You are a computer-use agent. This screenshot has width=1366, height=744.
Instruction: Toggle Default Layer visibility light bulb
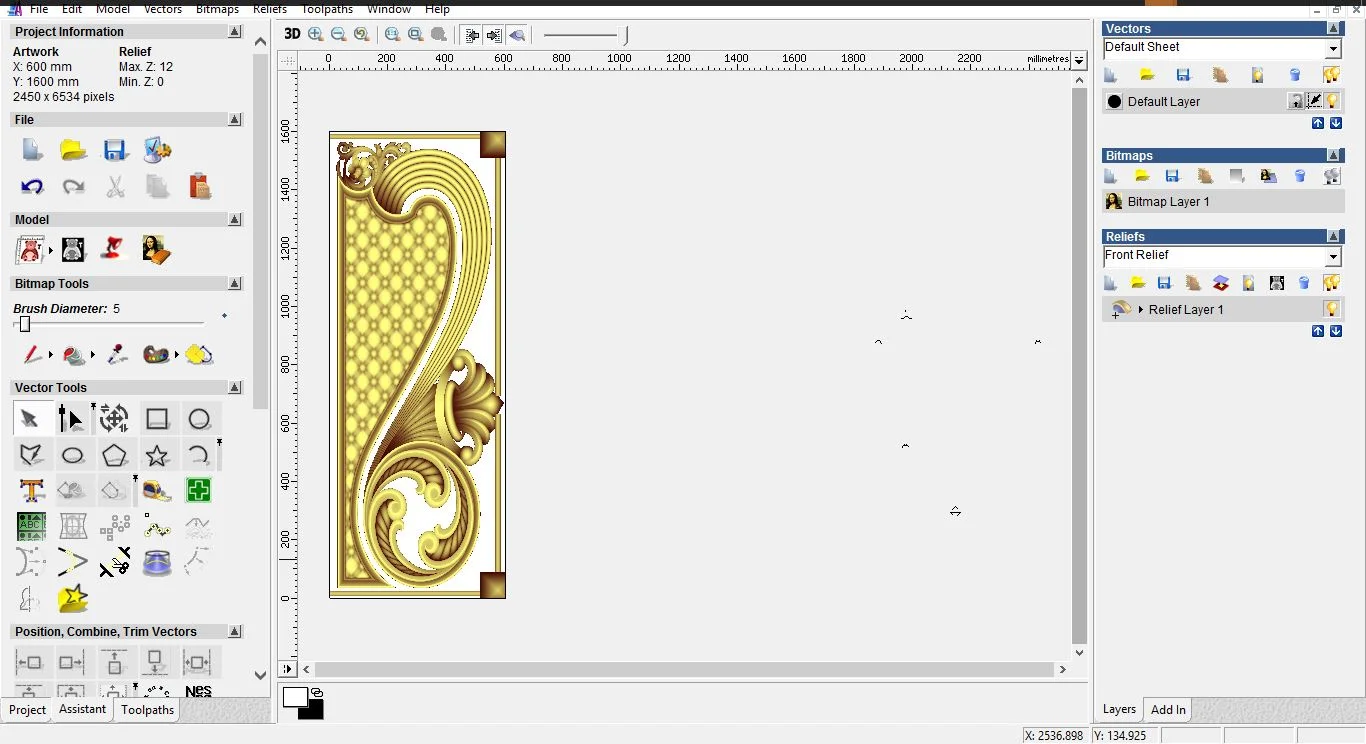click(x=1332, y=101)
